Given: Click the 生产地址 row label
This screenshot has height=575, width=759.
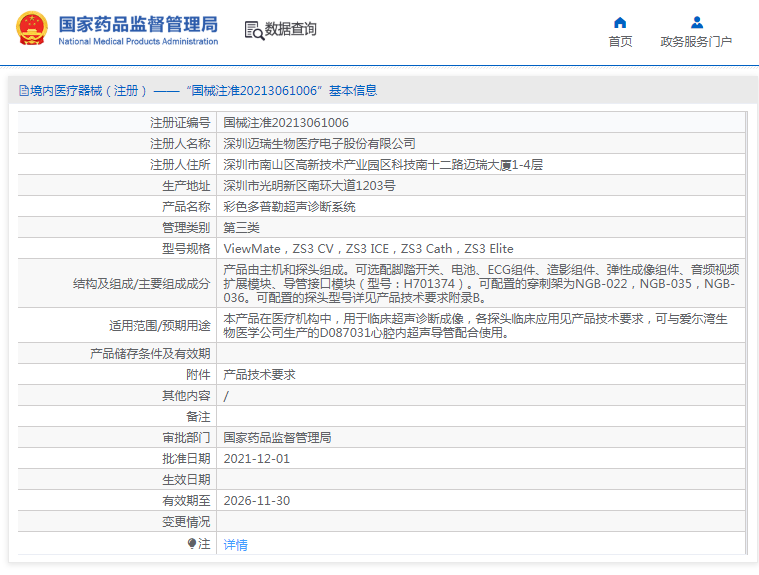Looking at the screenshot, I should tap(186, 186).
